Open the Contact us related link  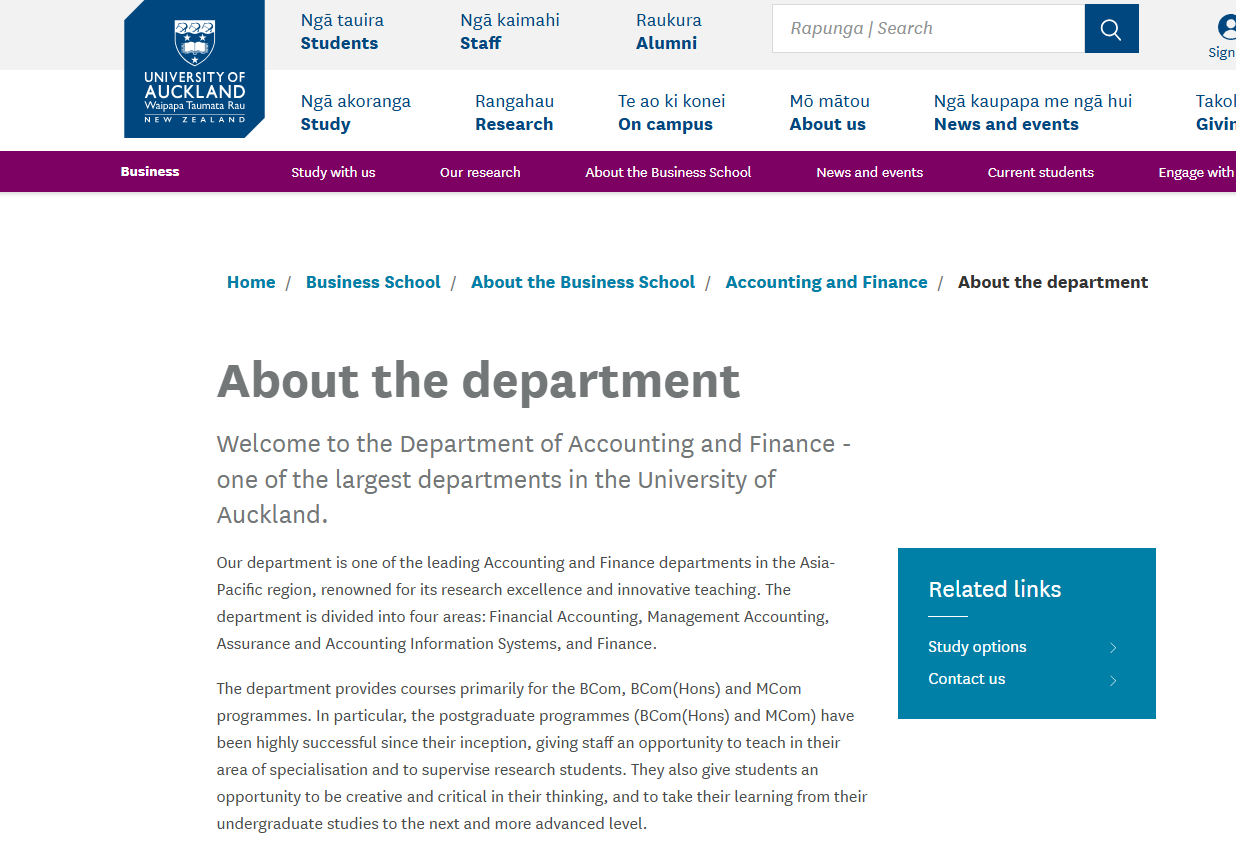click(x=966, y=679)
